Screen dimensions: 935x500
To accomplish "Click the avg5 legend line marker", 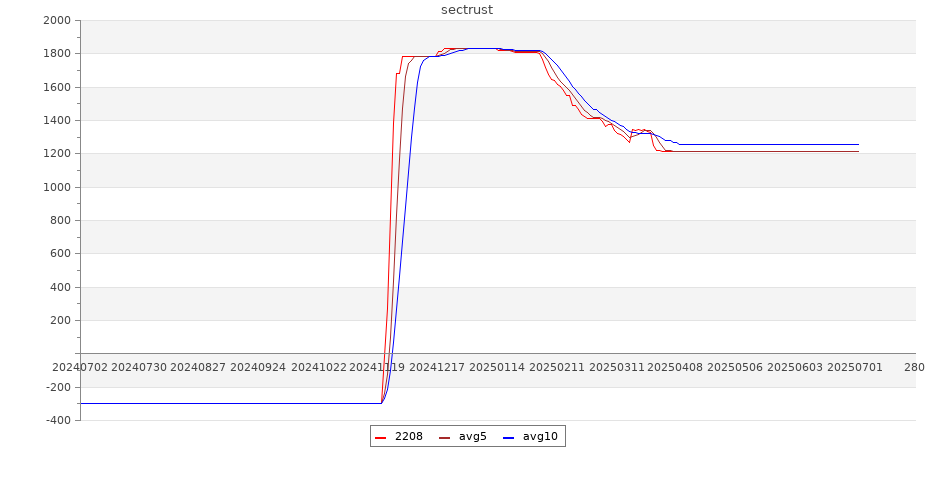I will pyautogui.click(x=444, y=437).
